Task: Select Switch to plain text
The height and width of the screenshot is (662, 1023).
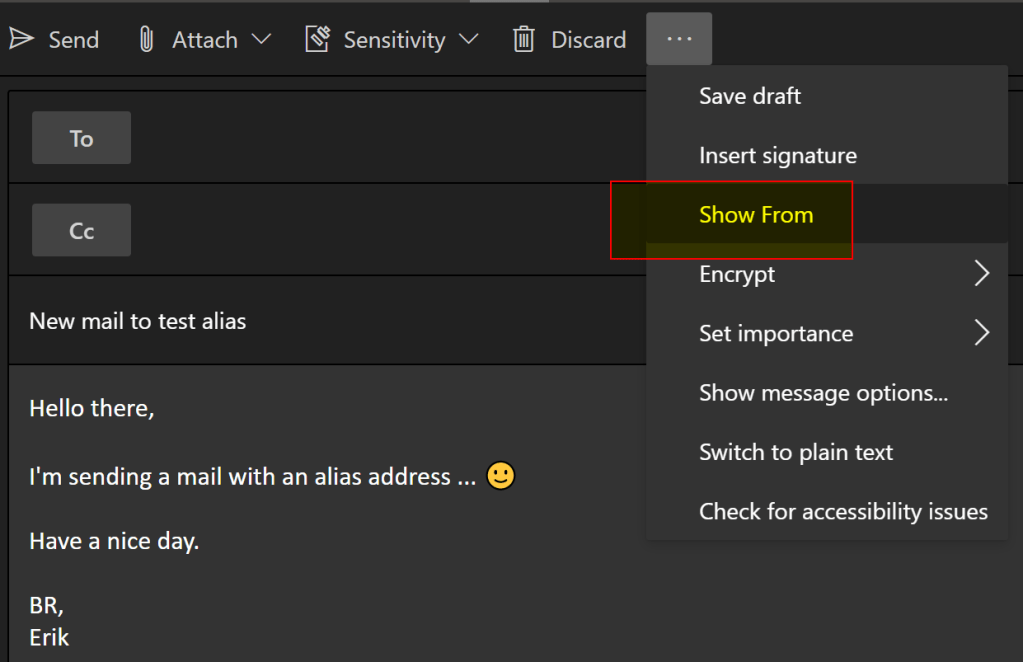Action: [796, 452]
